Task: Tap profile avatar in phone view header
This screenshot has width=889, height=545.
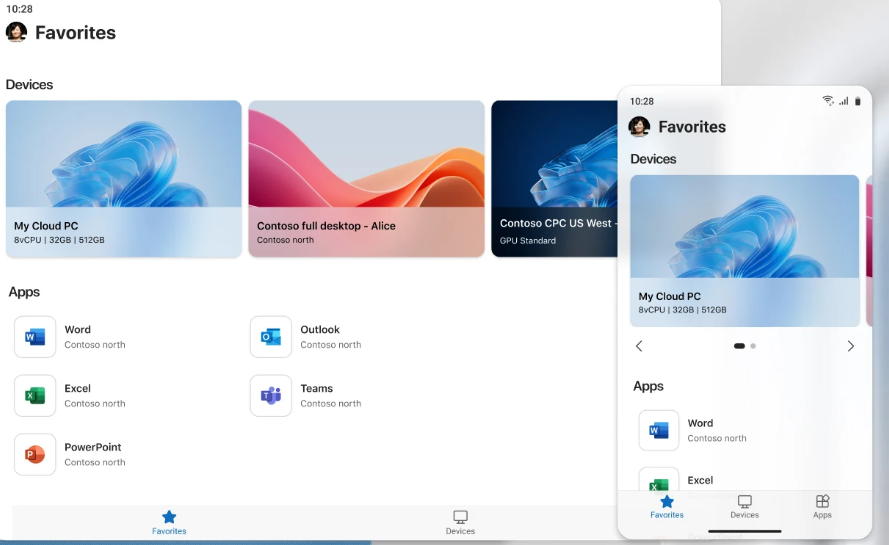Action: click(639, 126)
